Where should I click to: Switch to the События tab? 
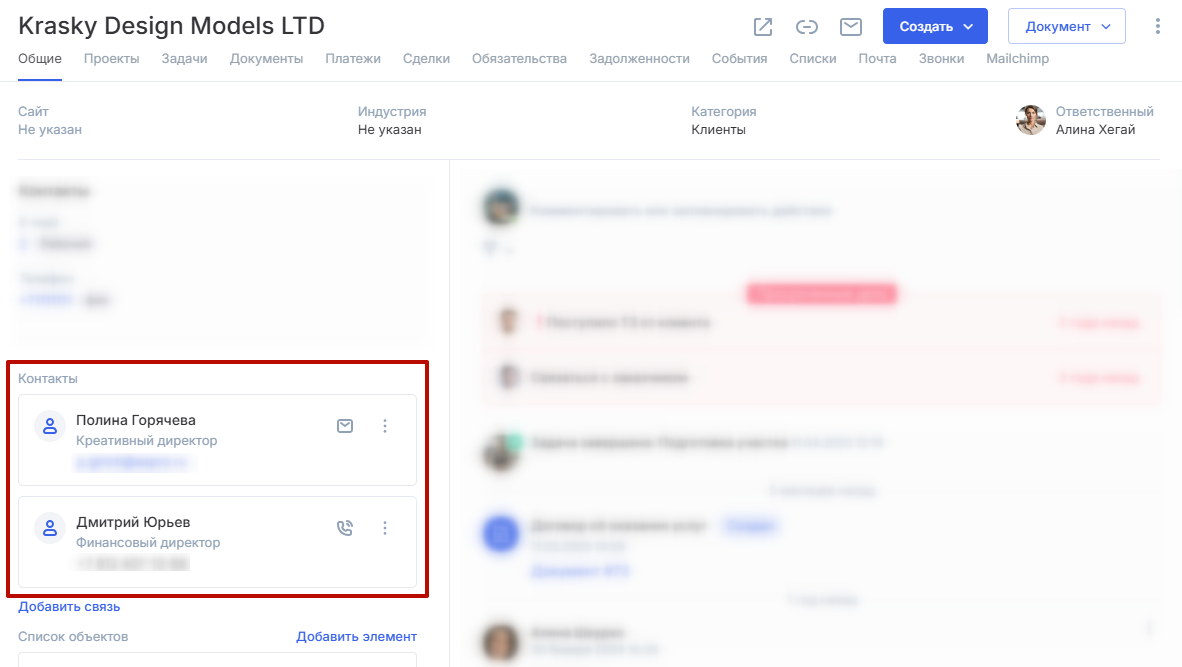(x=740, y=59)
